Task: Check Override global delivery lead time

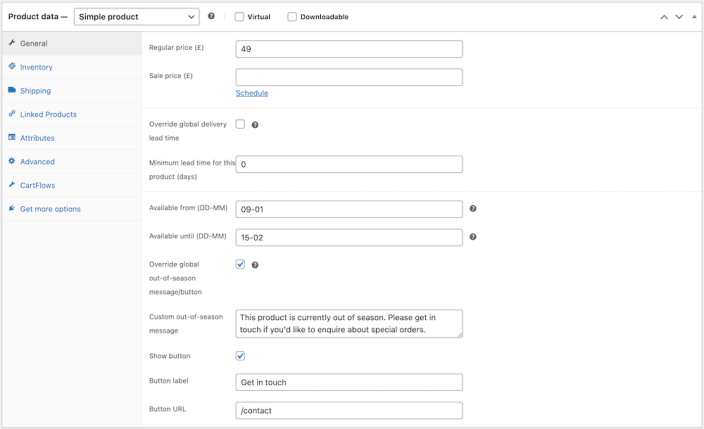Action: 240,124
